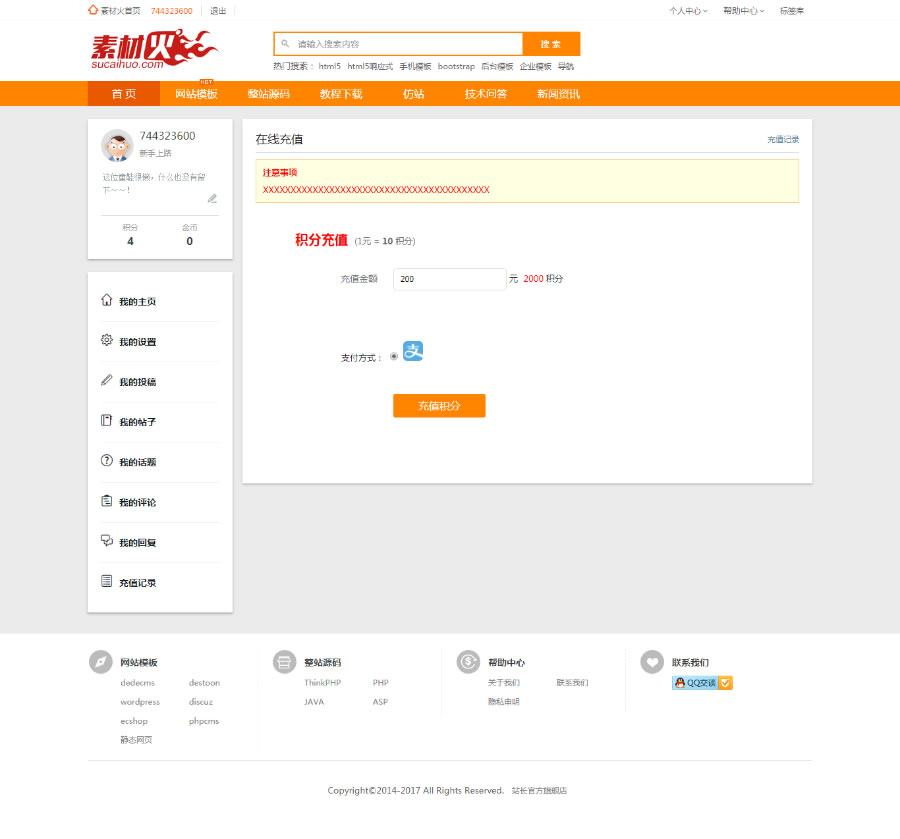
Task: Click hot search keyword html5
Action: point(329,66)
